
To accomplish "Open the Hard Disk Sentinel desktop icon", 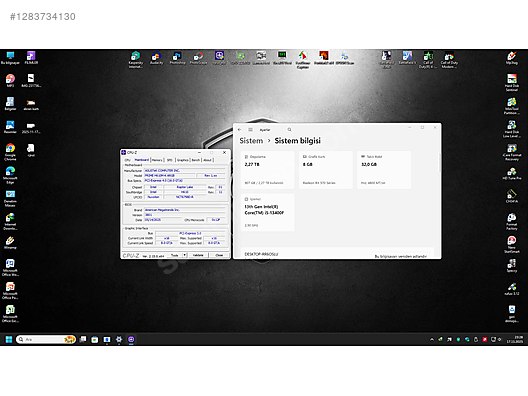I will coord(512,82).
